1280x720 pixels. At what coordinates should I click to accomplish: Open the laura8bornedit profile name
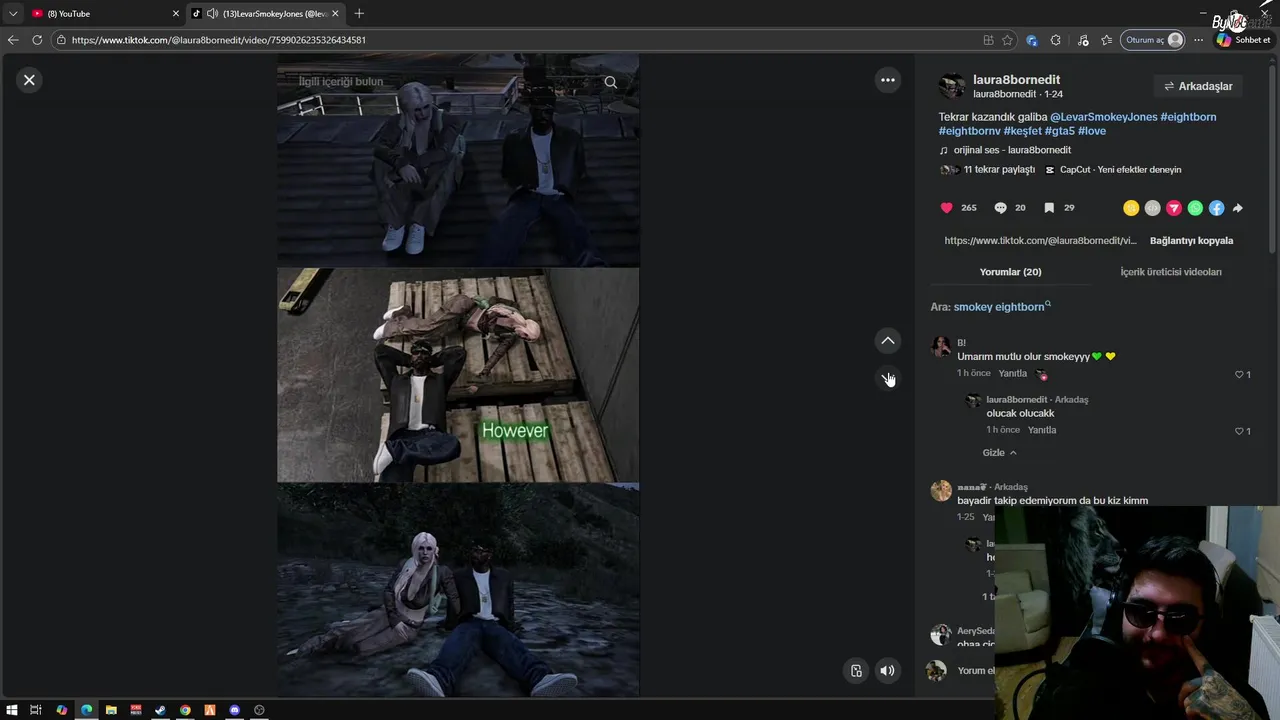point(1016,80)
